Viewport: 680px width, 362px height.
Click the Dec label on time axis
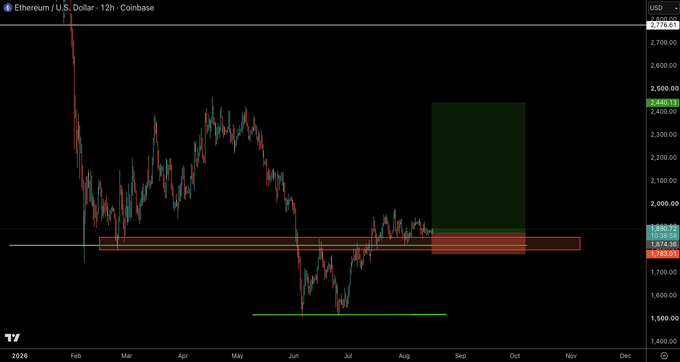click(625, 355)
